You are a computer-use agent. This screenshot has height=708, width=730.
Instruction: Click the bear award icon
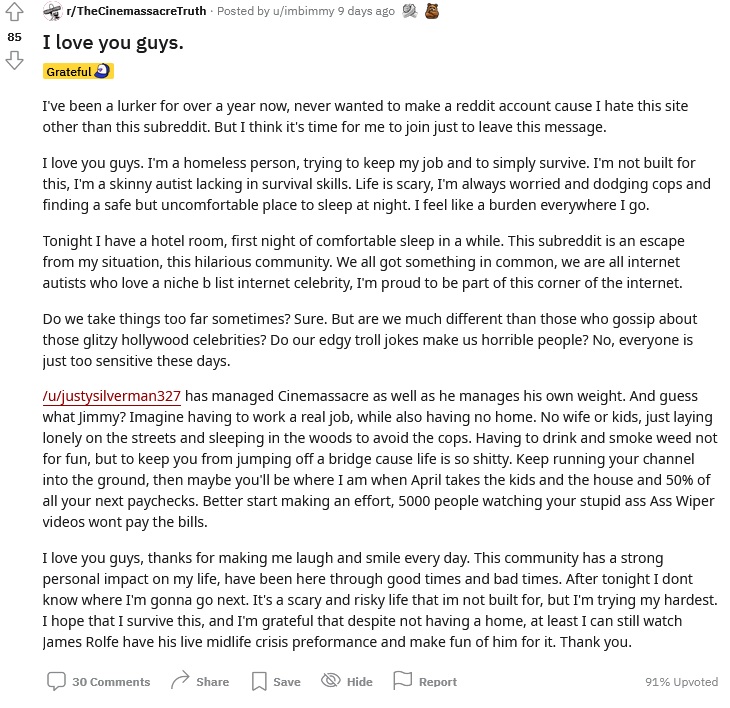432,11
